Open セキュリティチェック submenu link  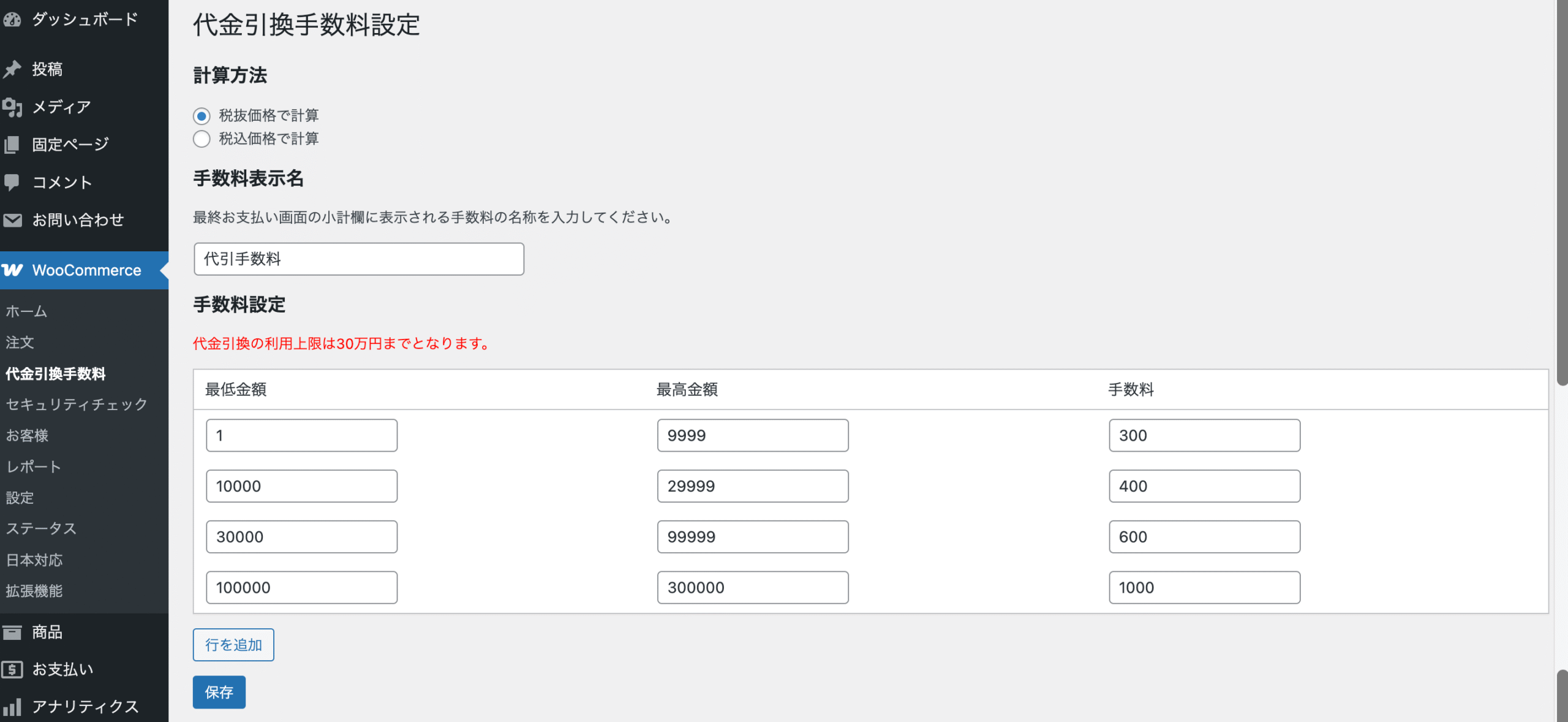click(77, 405)
